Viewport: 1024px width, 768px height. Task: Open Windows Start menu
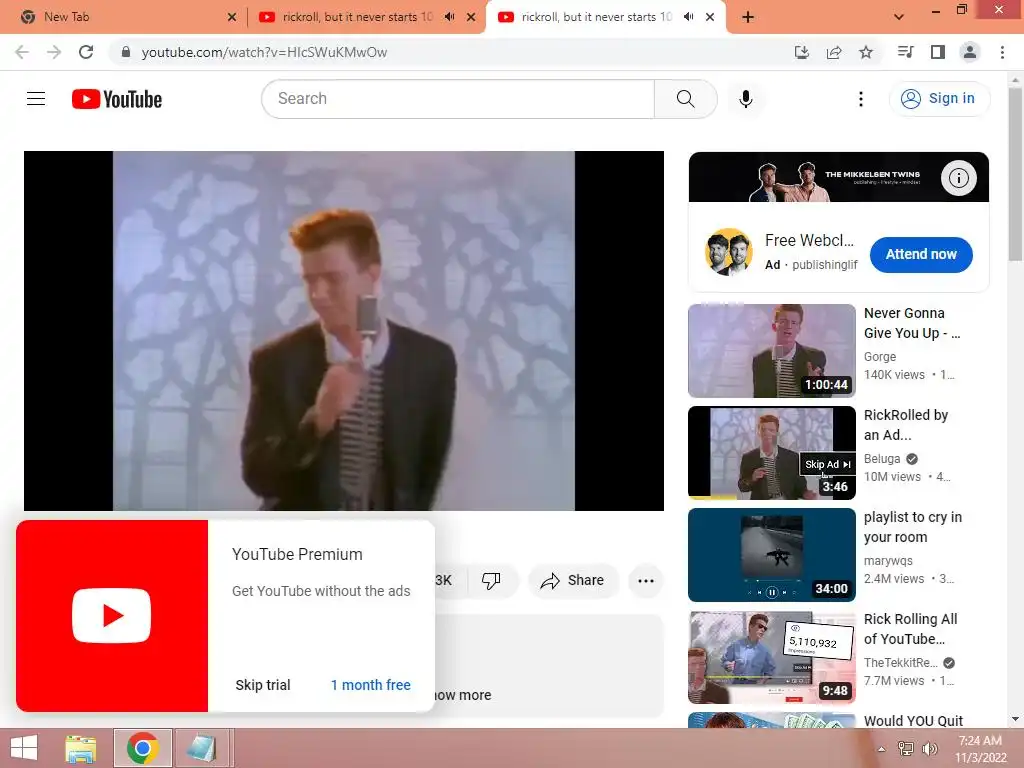click(x=24, y=748)
